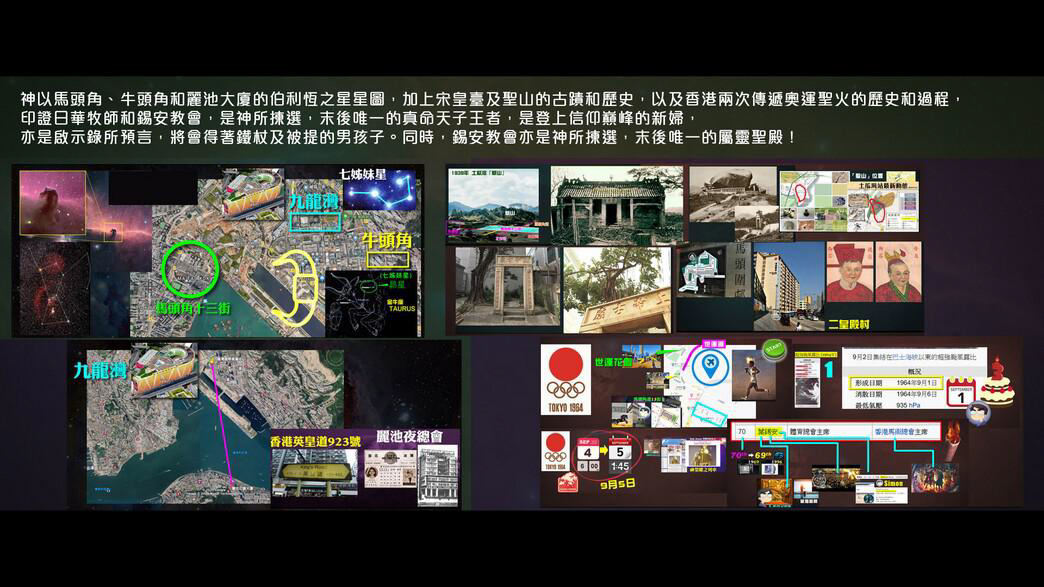Open the old temple building photo
This screenshot has width=1044, height=587.
[x=616, y=205]
